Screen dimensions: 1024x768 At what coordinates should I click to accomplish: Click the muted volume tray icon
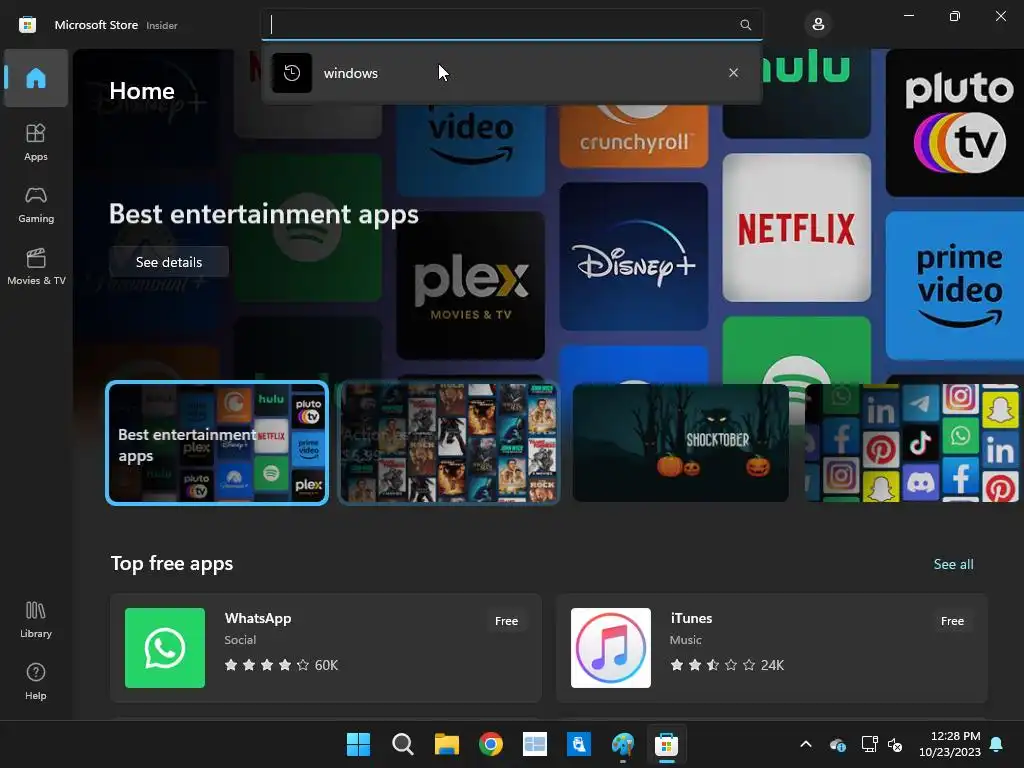[x=895, y=744]
